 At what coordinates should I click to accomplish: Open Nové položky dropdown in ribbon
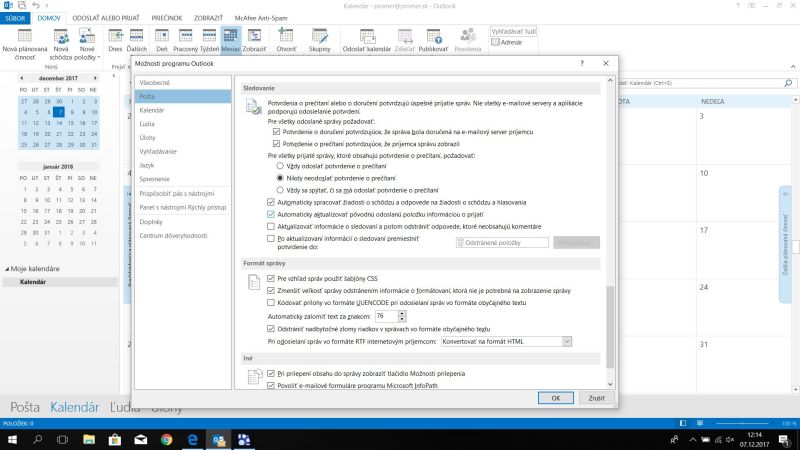[x=87, y=44]
